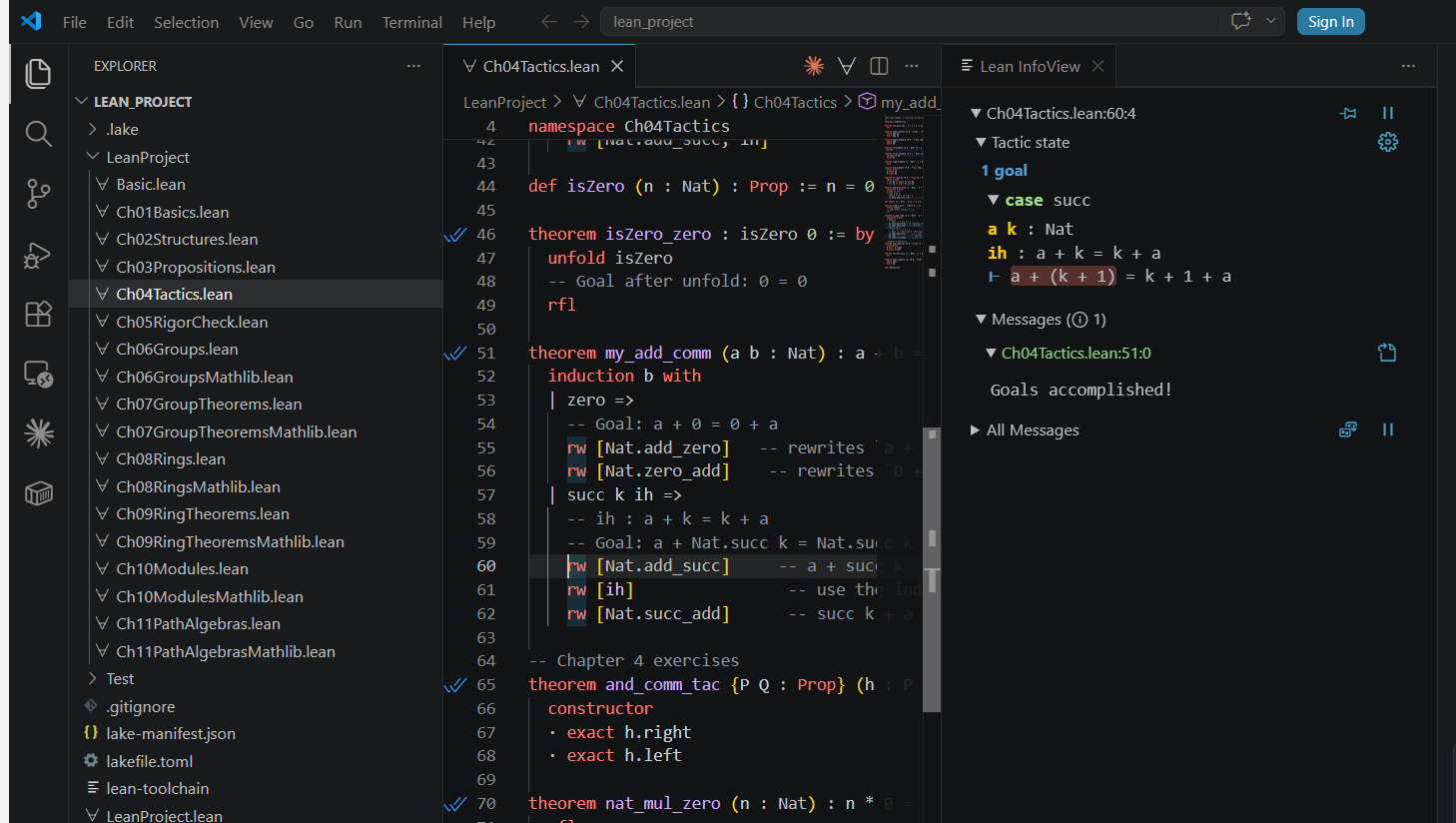Open lakefile.toml in the explorer
Image resolution: width=1456 pixels, height=823 pixels.
point(150,761)
